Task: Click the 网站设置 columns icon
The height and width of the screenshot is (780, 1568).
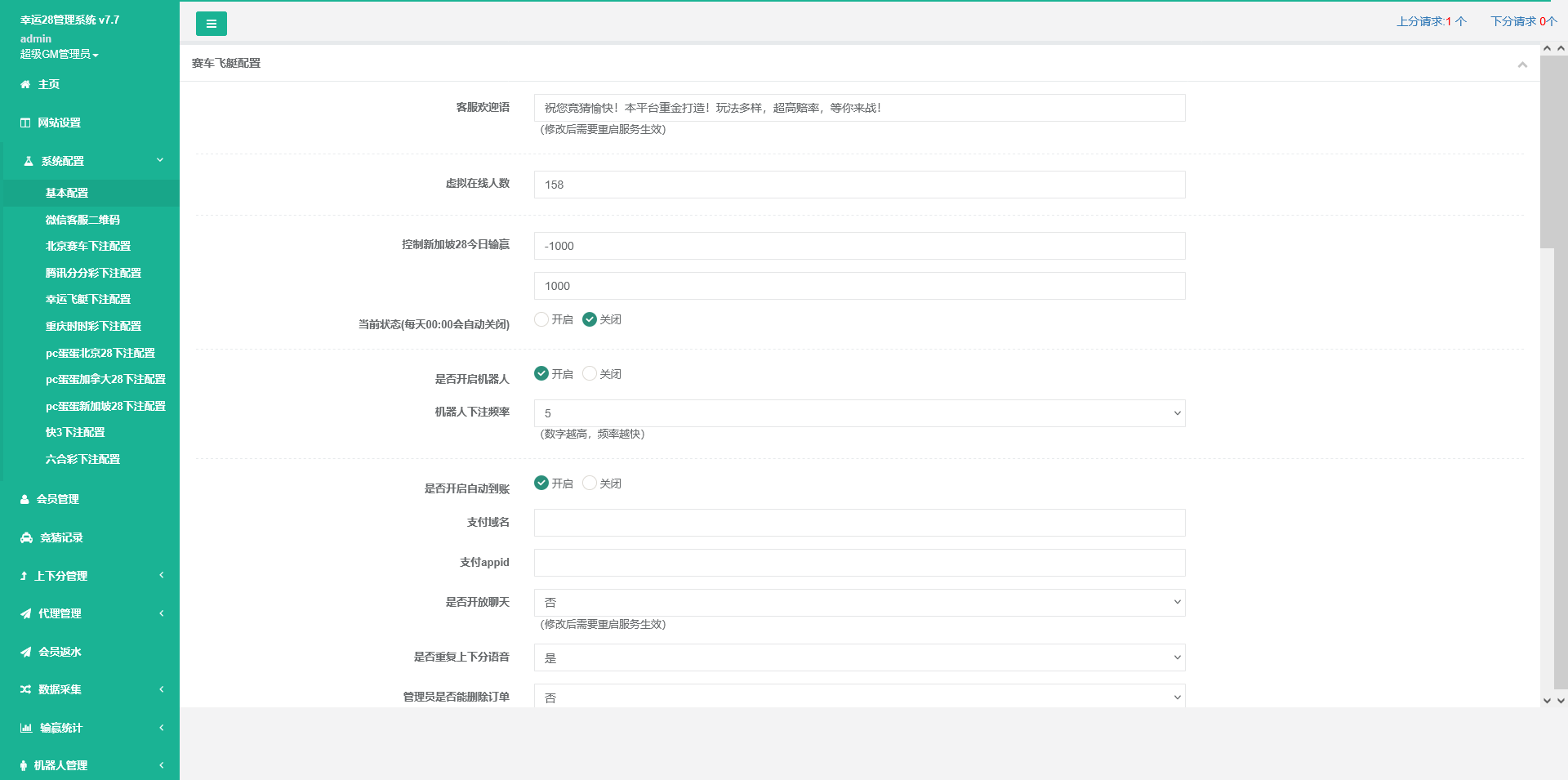Action: (x=25, y=123)
